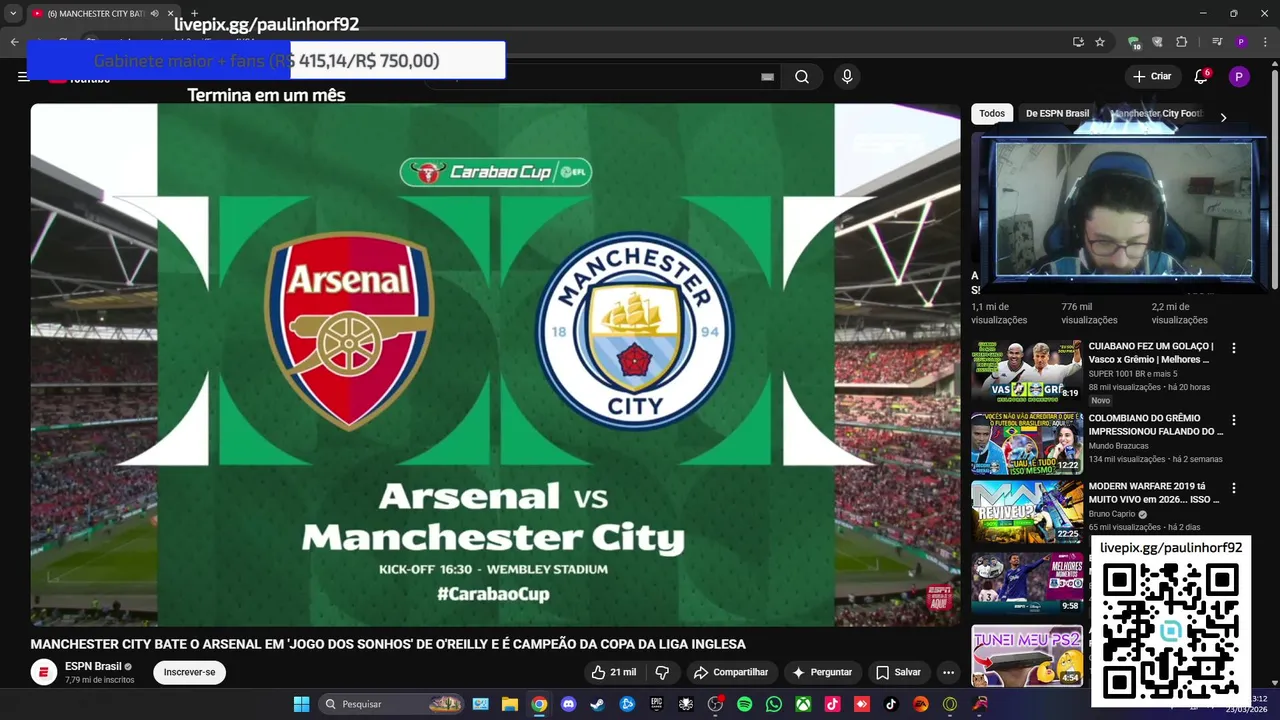Open the CUIABANO FEZ UM GOLAÇO video thumbnail
Screen dimensions: 1280x720
(x=1027, y=371)
